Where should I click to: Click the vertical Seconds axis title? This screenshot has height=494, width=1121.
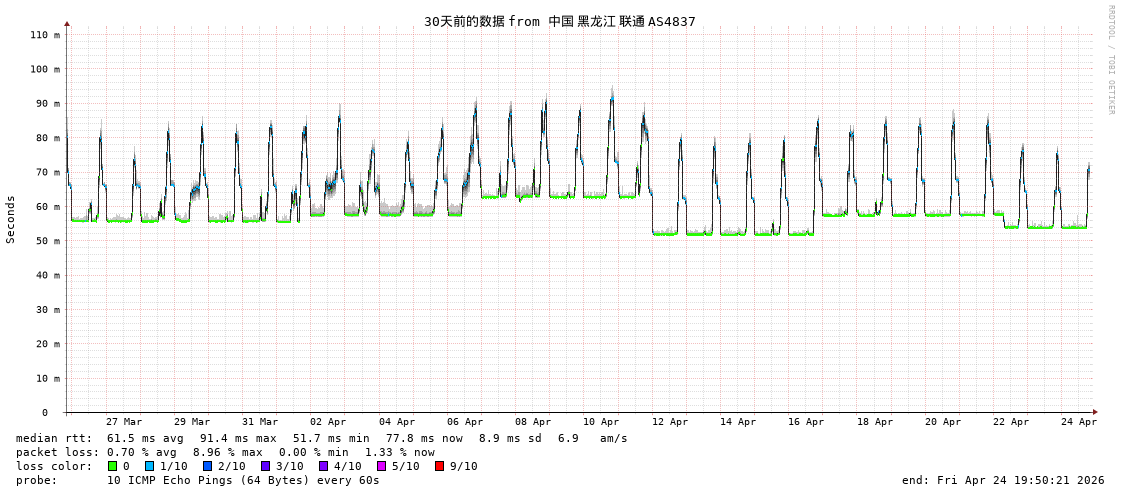pyautogui.click(x=11, y=219)
